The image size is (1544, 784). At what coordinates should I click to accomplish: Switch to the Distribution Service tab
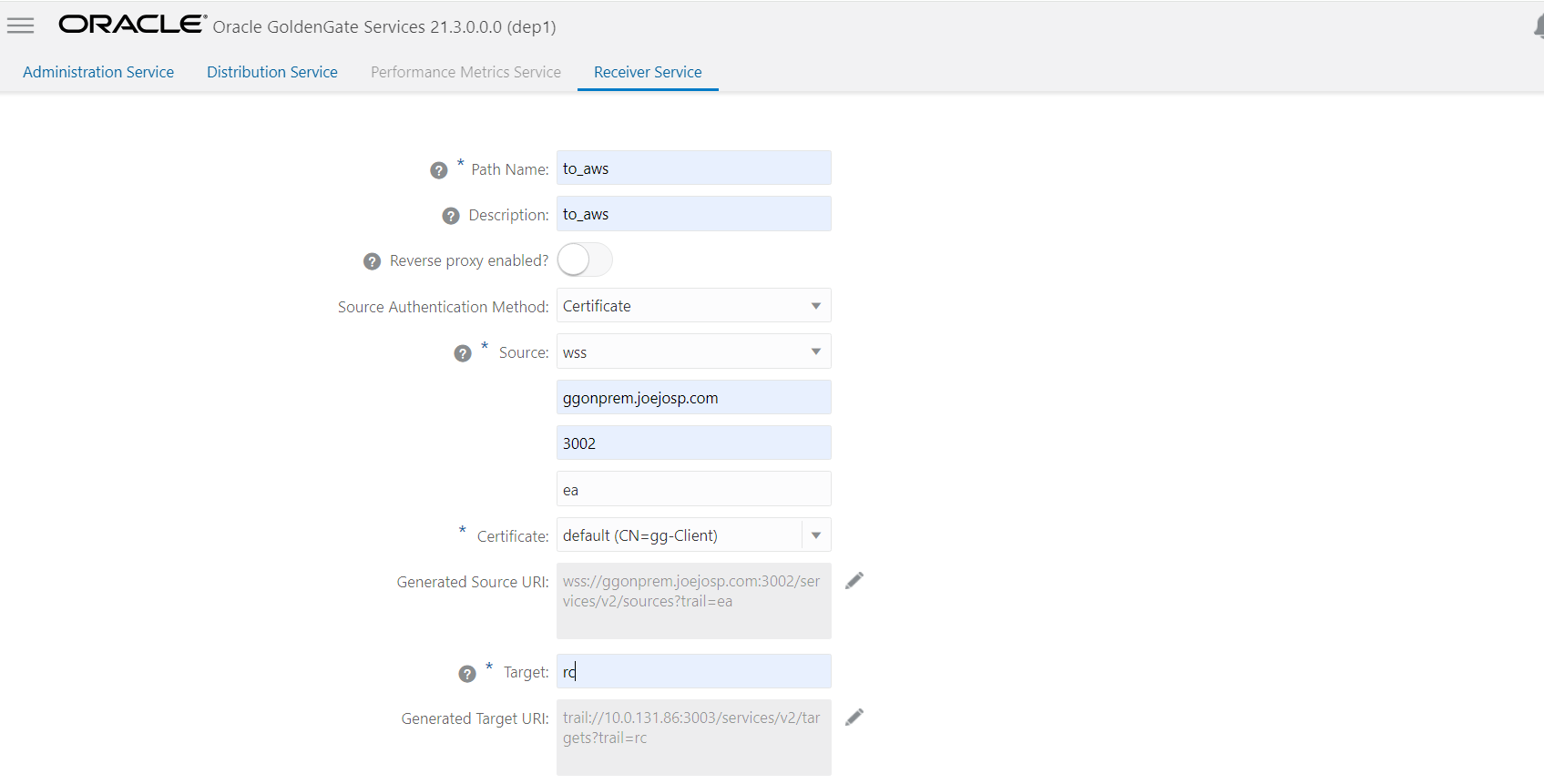272,72
